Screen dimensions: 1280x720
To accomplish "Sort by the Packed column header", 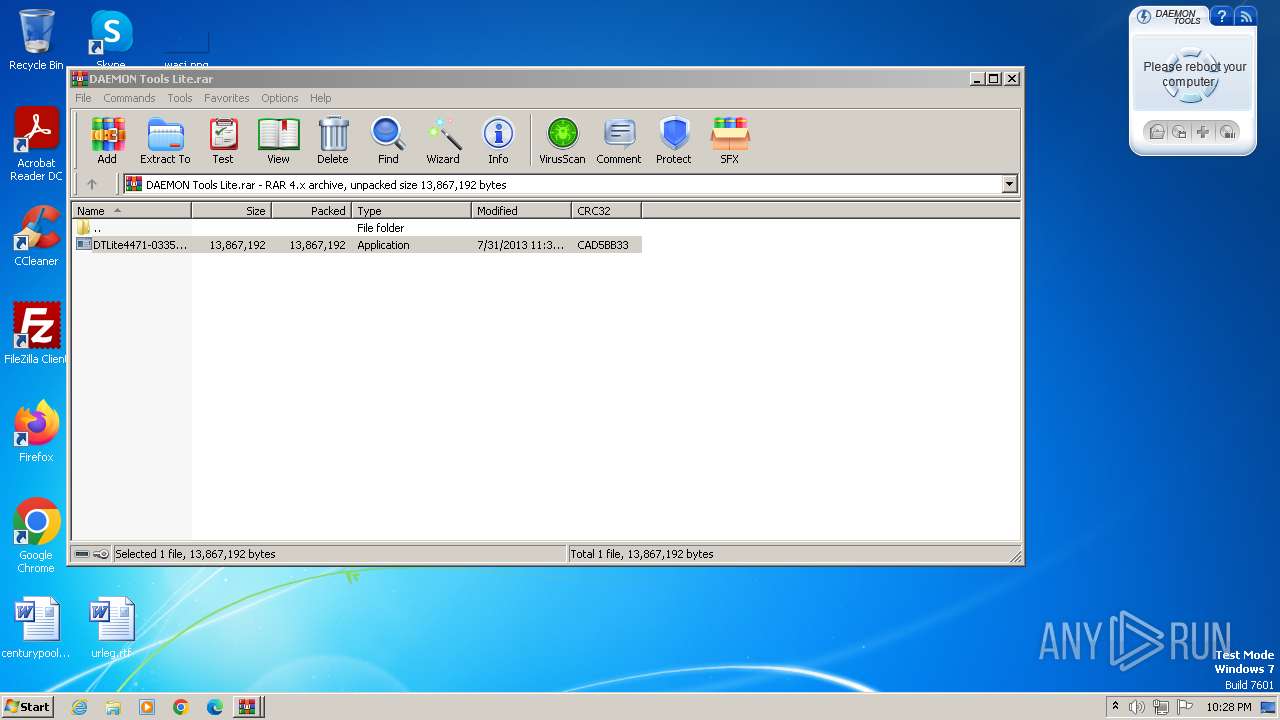I will pos(311,211).
